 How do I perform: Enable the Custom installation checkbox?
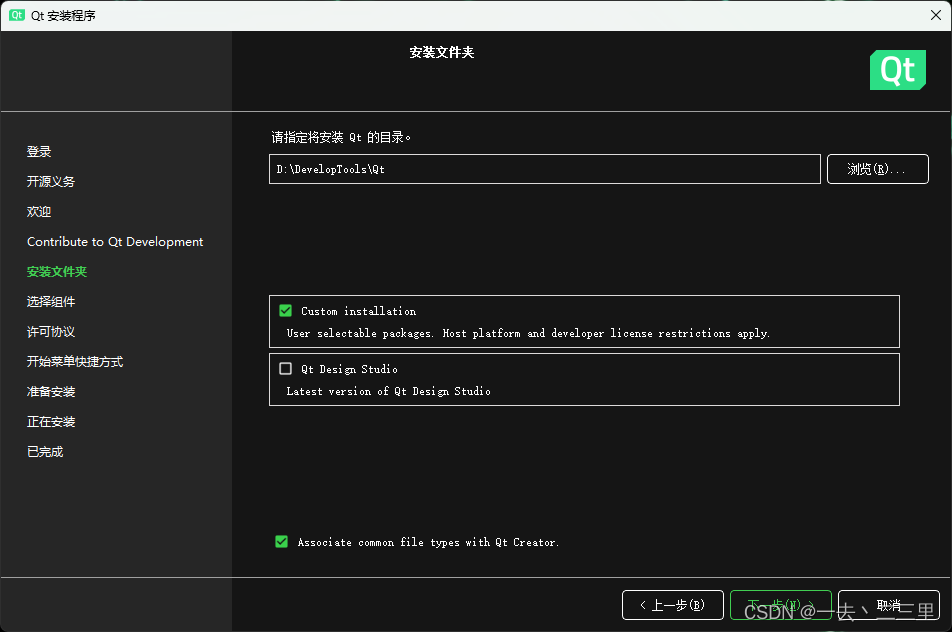(285, 311)
